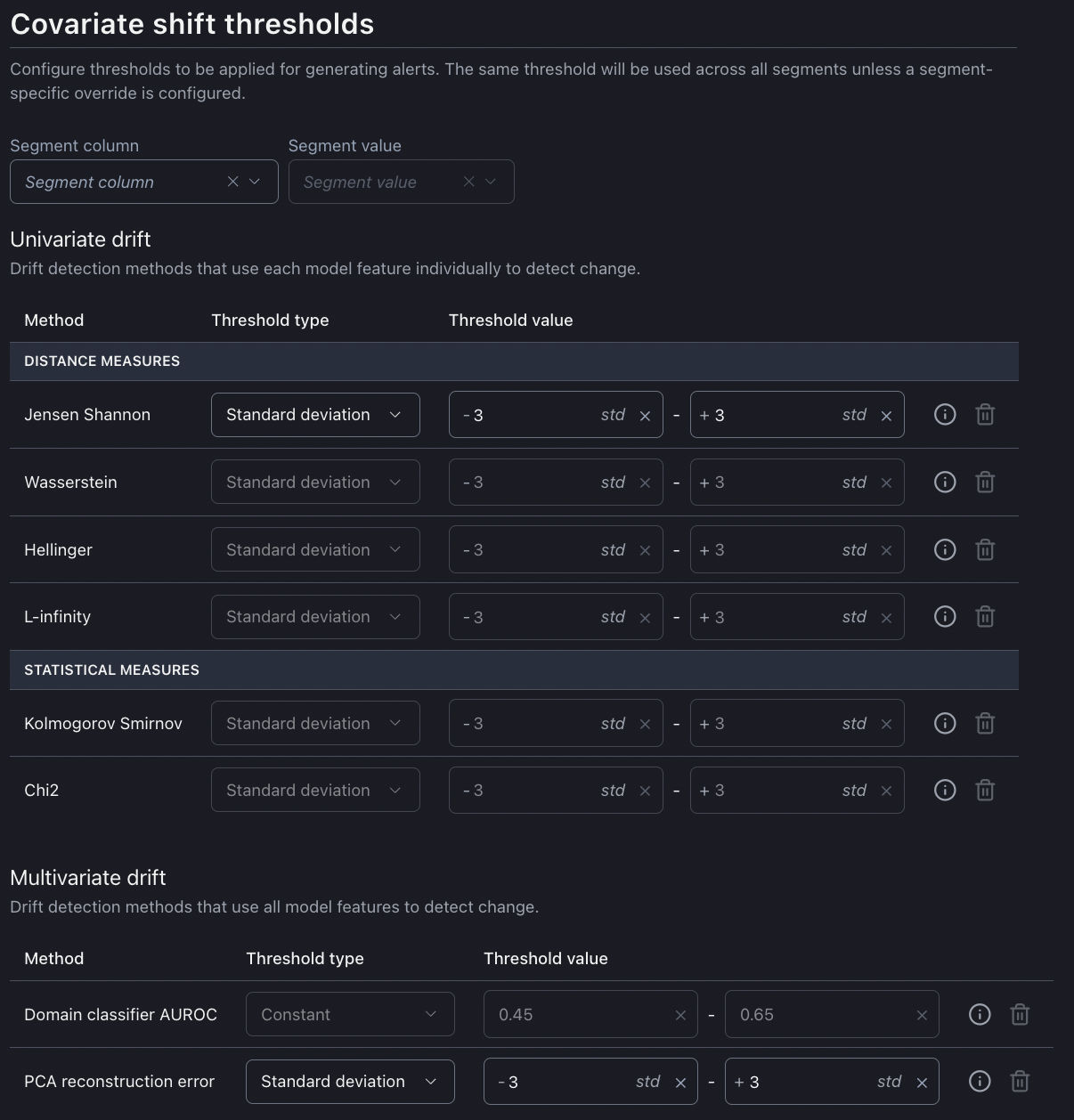The image size is (1074, 1120).
Task: Show info for the Wasserstein method
Action: 945,483
